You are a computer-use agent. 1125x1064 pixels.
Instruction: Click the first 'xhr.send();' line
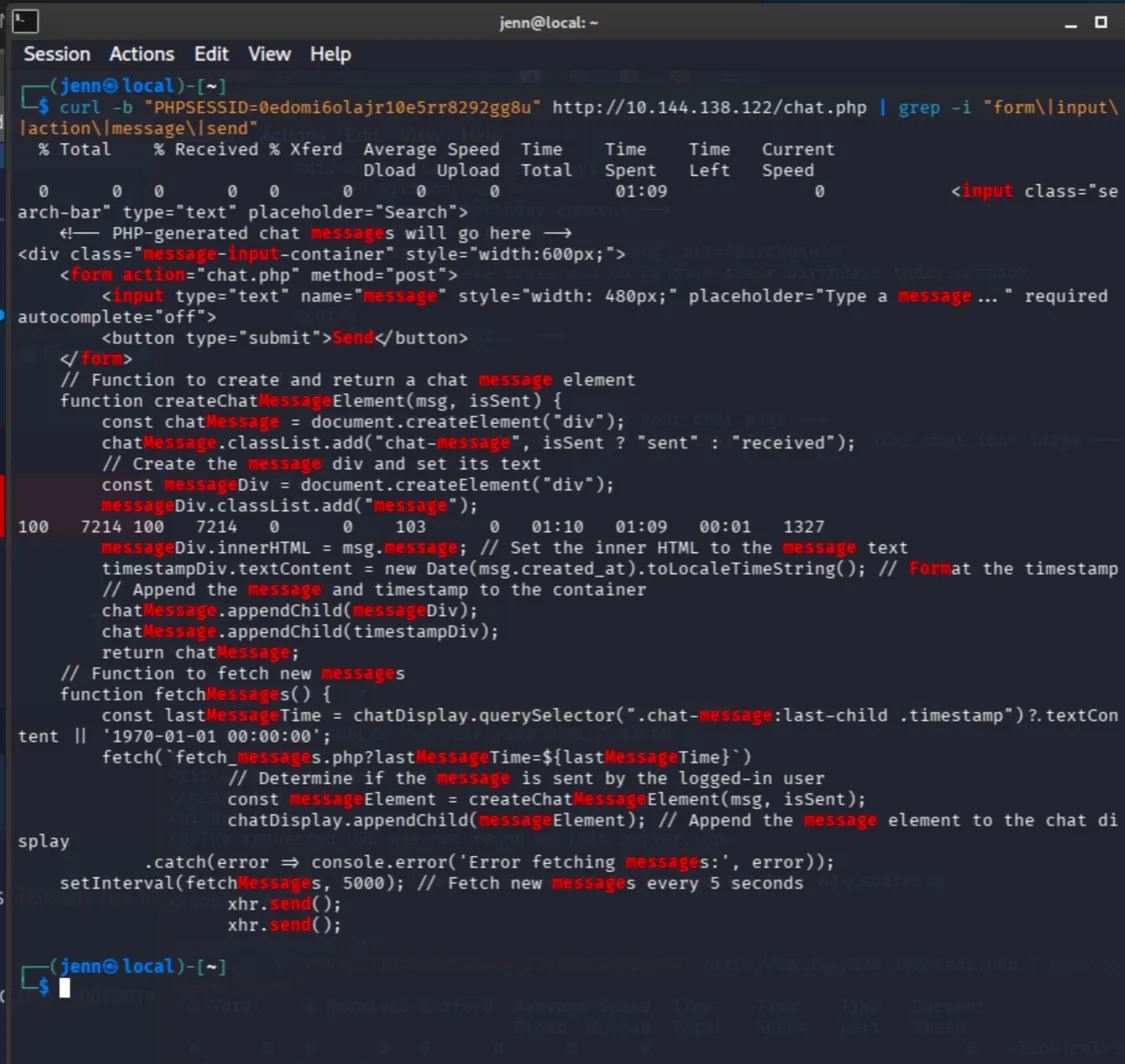(x=284, y=904)
